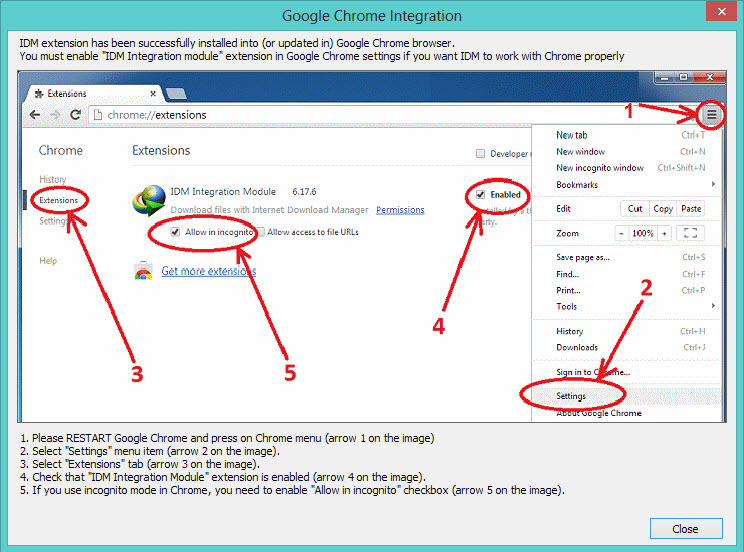
Task: Open the Chrome hamburger menu icon
Action: pos(711,114)
